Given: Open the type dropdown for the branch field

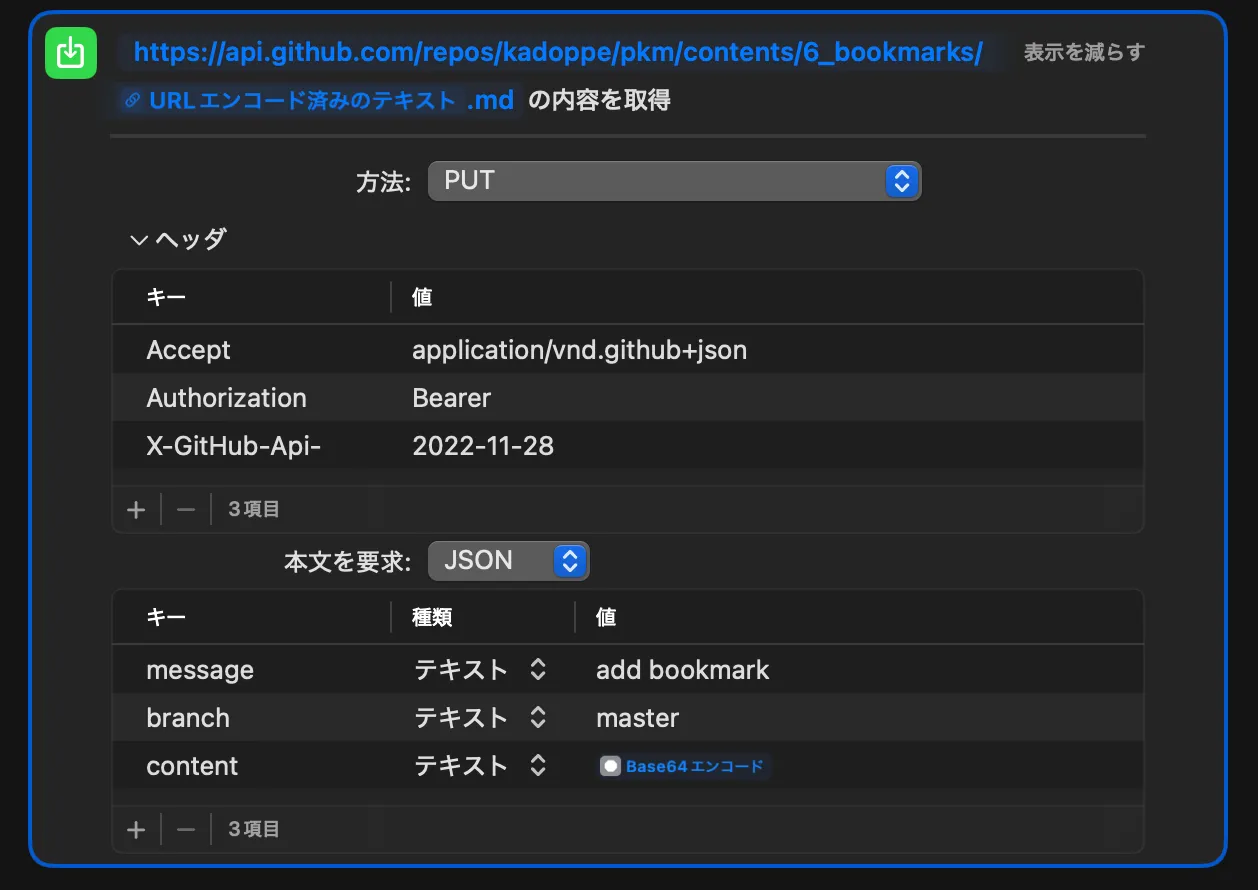Looking at the screenshot, I should pos(537,717).
